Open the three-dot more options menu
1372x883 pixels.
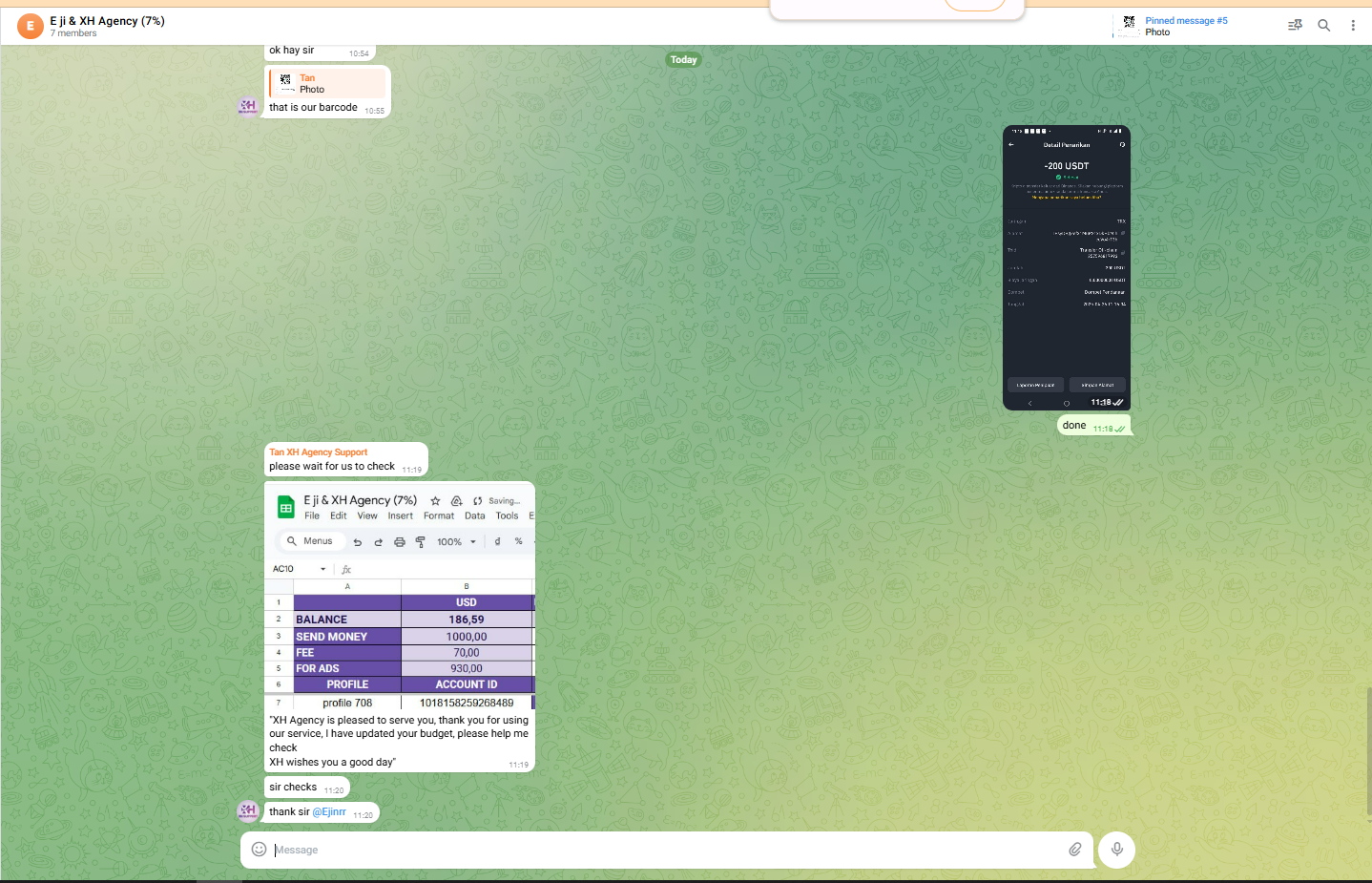(1353, 26)
